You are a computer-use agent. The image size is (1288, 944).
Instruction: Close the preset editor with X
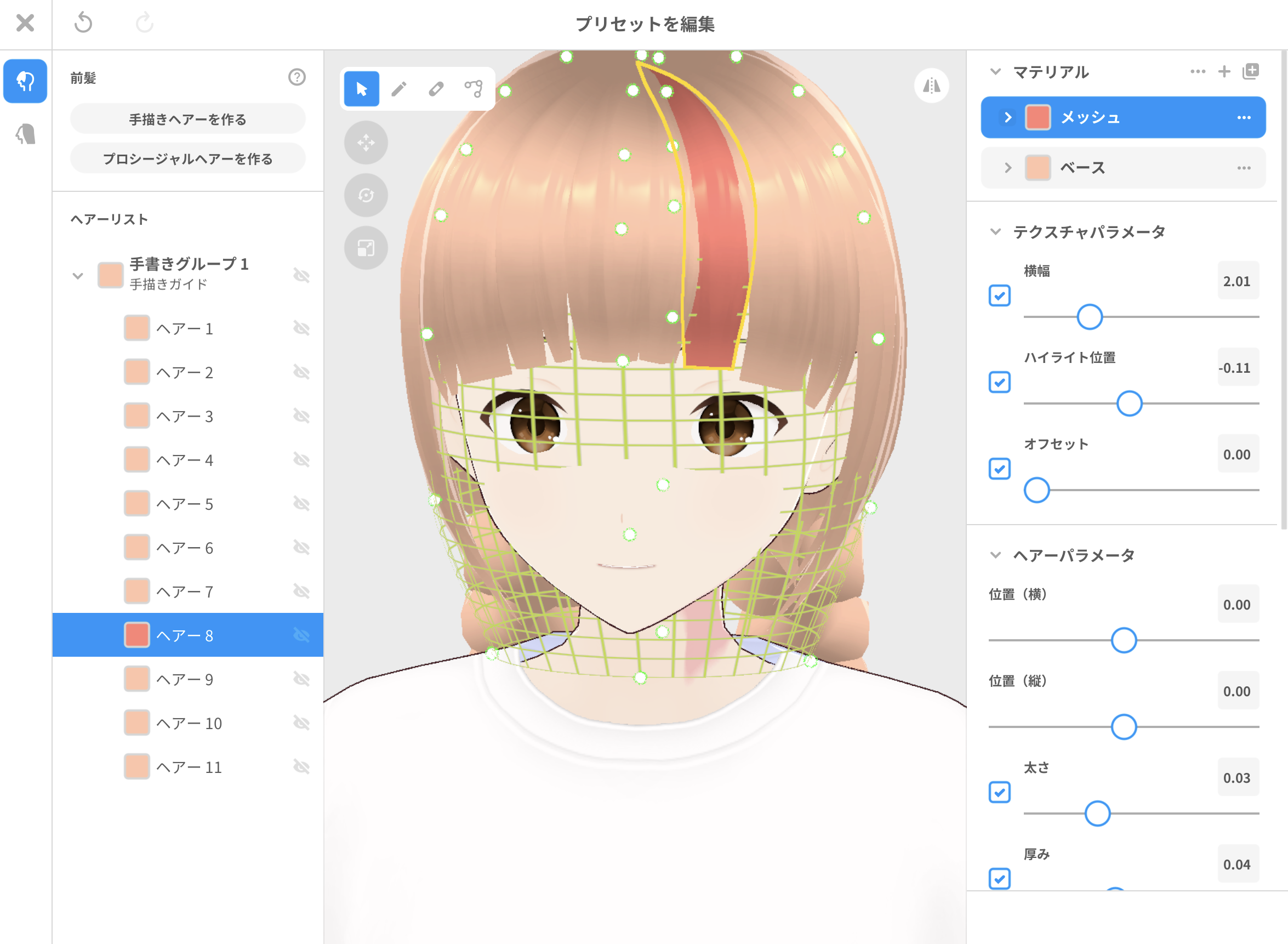(25, 23)
